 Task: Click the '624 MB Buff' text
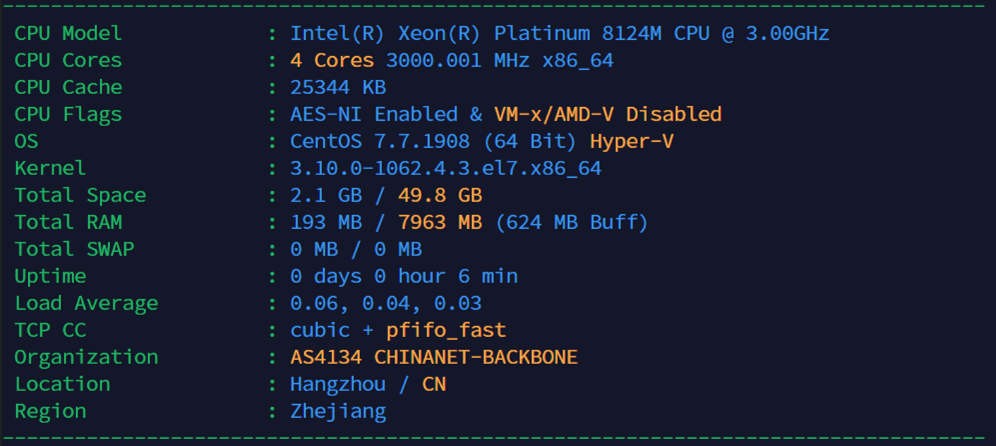tap(572, 222)
